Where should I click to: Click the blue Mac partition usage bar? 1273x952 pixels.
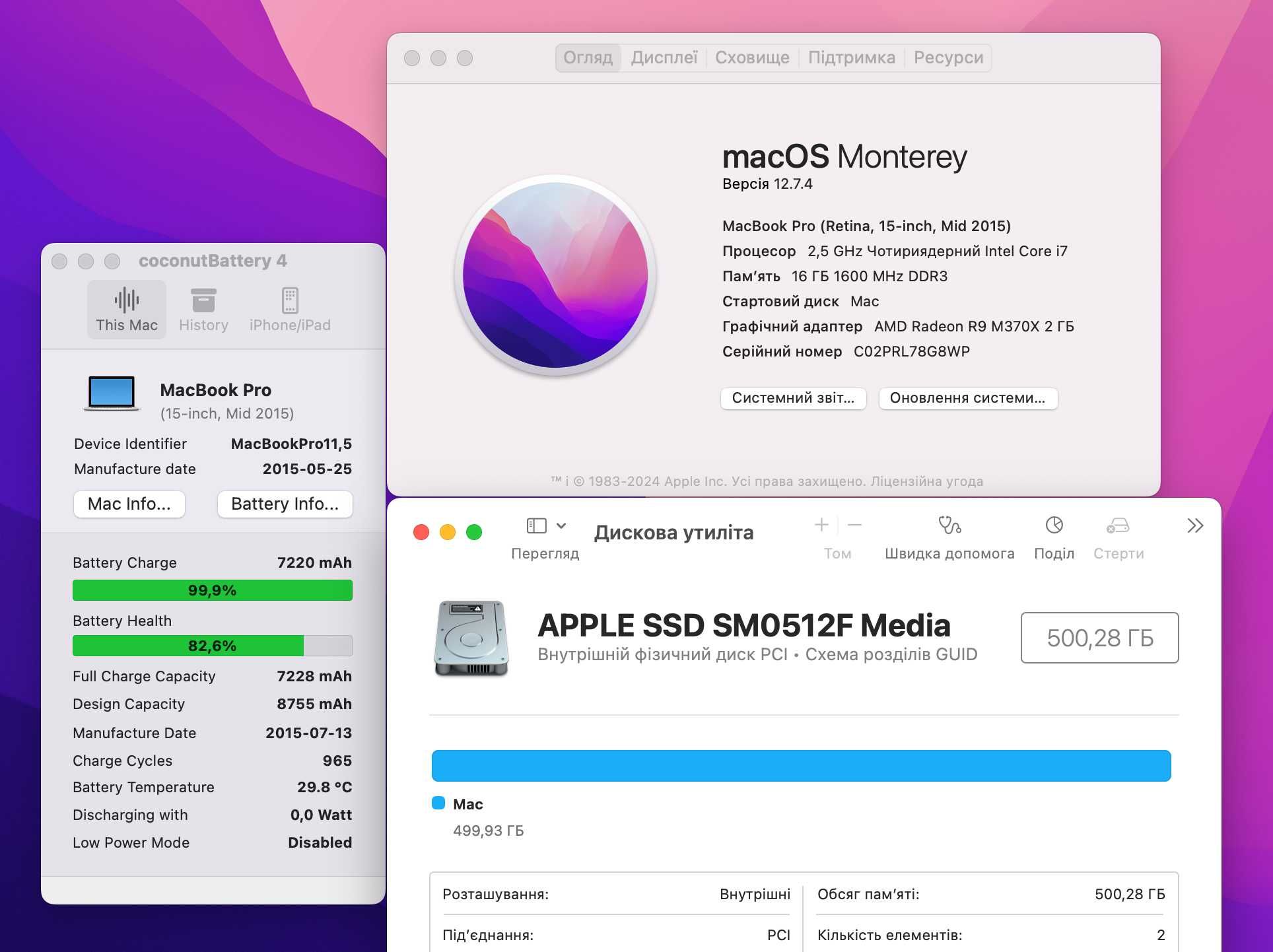801,766
